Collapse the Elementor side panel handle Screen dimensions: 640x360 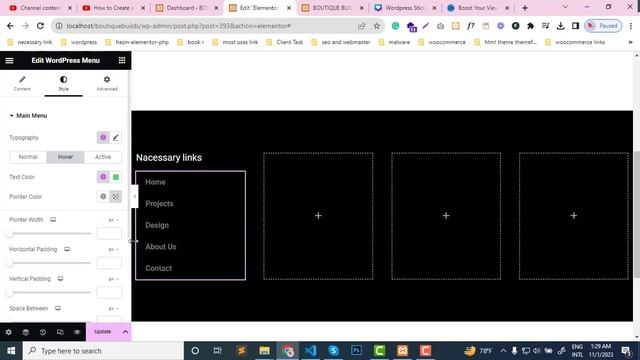pyautogui.click(x=134, y=196)
